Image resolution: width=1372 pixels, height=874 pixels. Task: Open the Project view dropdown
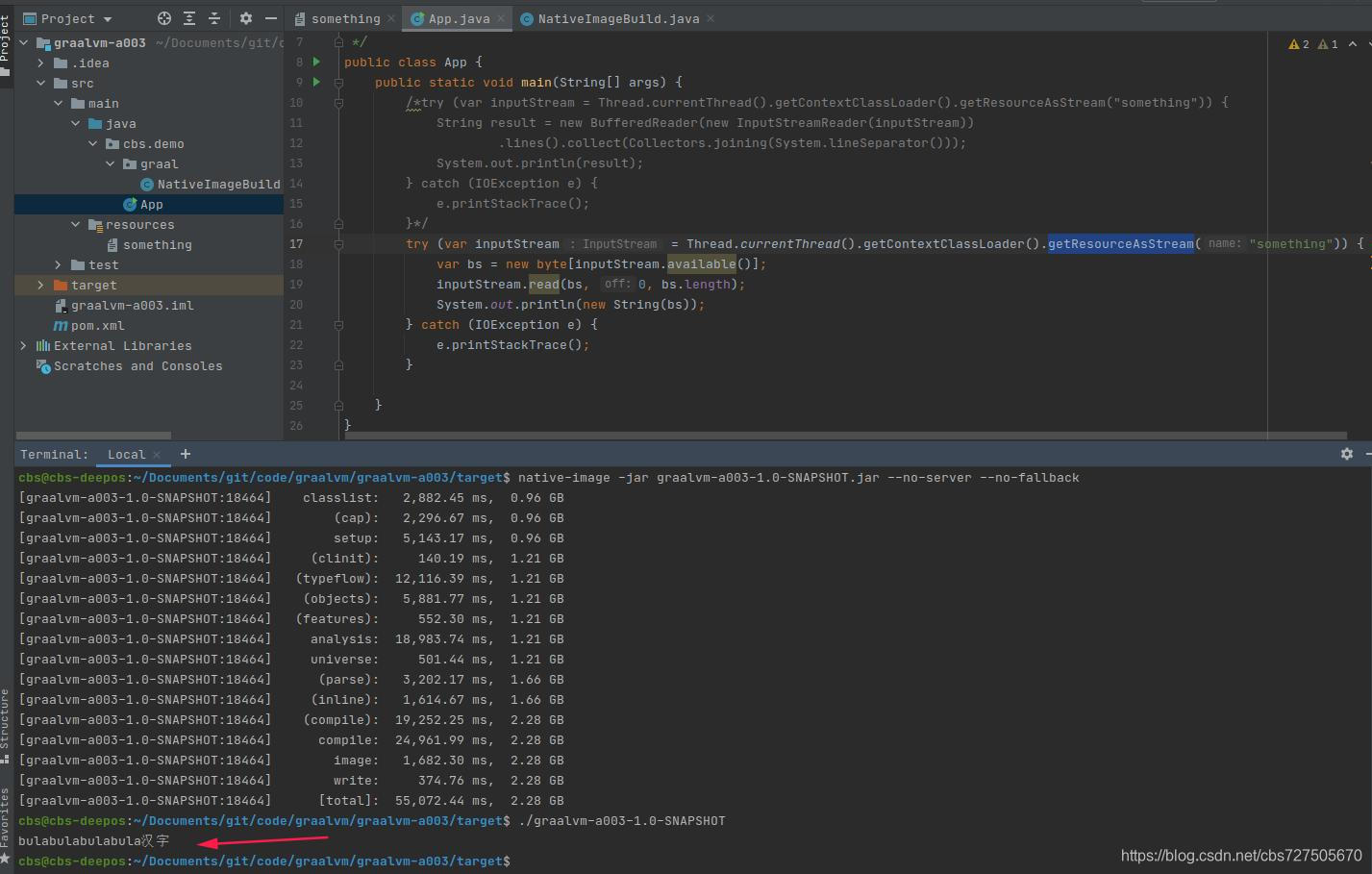tap(67, 18)
